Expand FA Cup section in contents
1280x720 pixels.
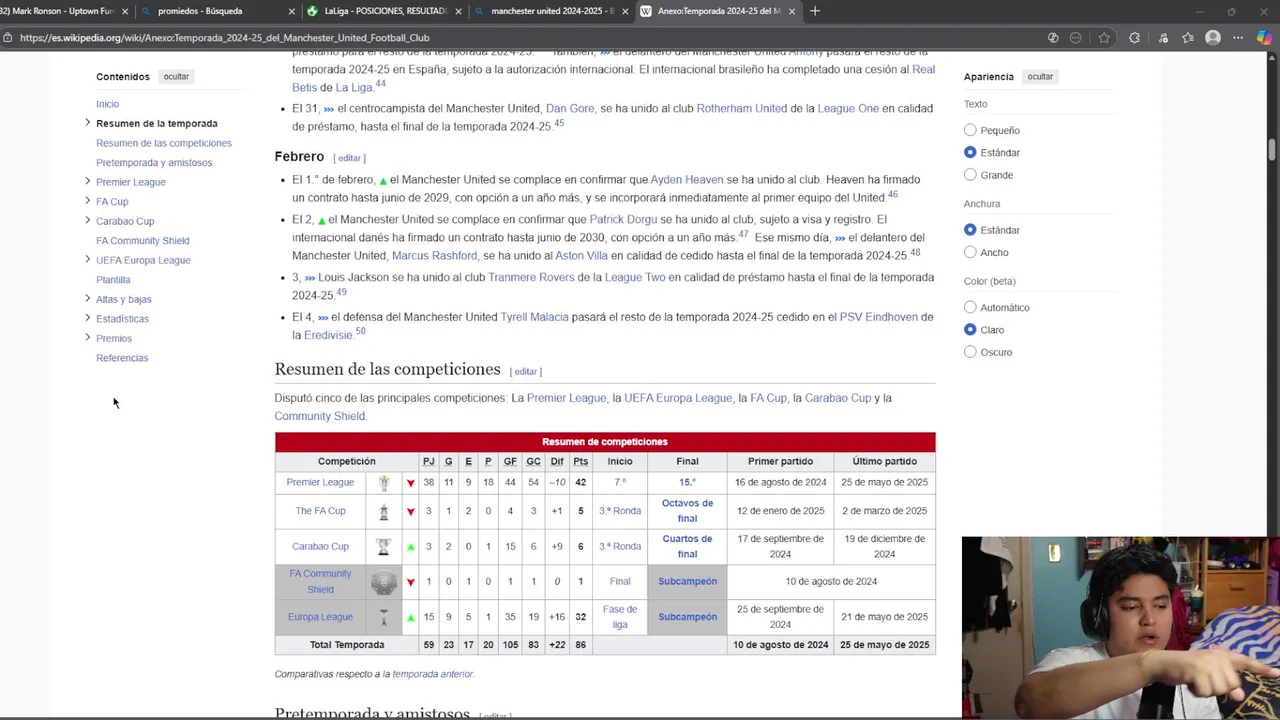click(x=87, y=201)
